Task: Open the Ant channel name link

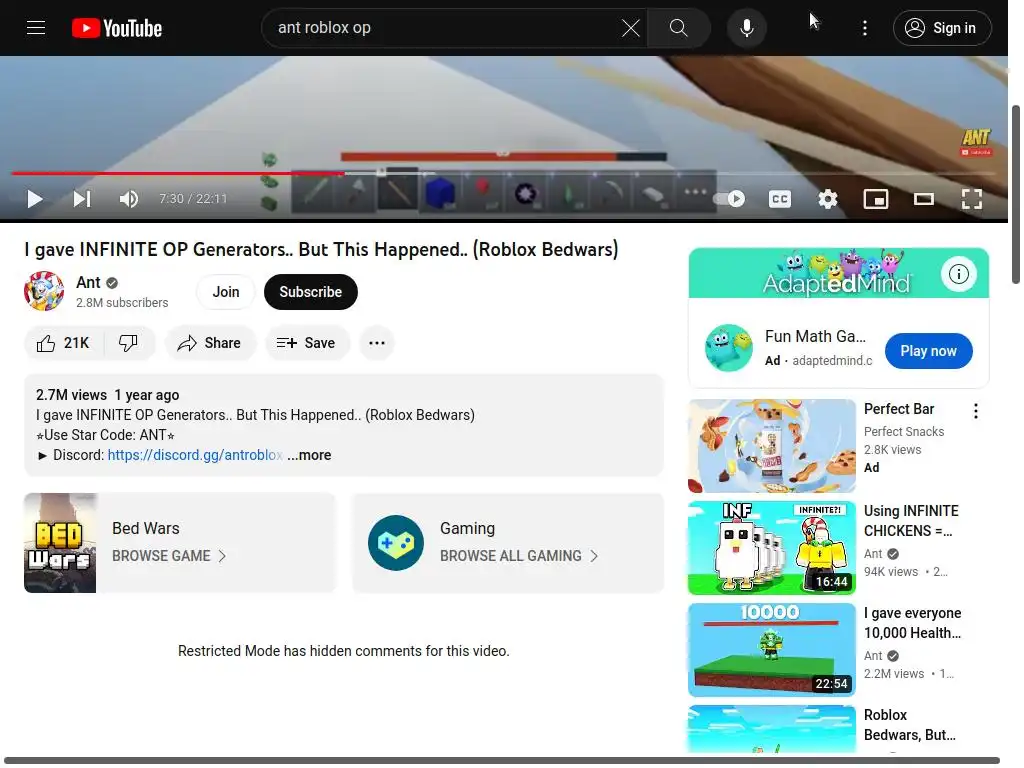Action: coord(88,282)
